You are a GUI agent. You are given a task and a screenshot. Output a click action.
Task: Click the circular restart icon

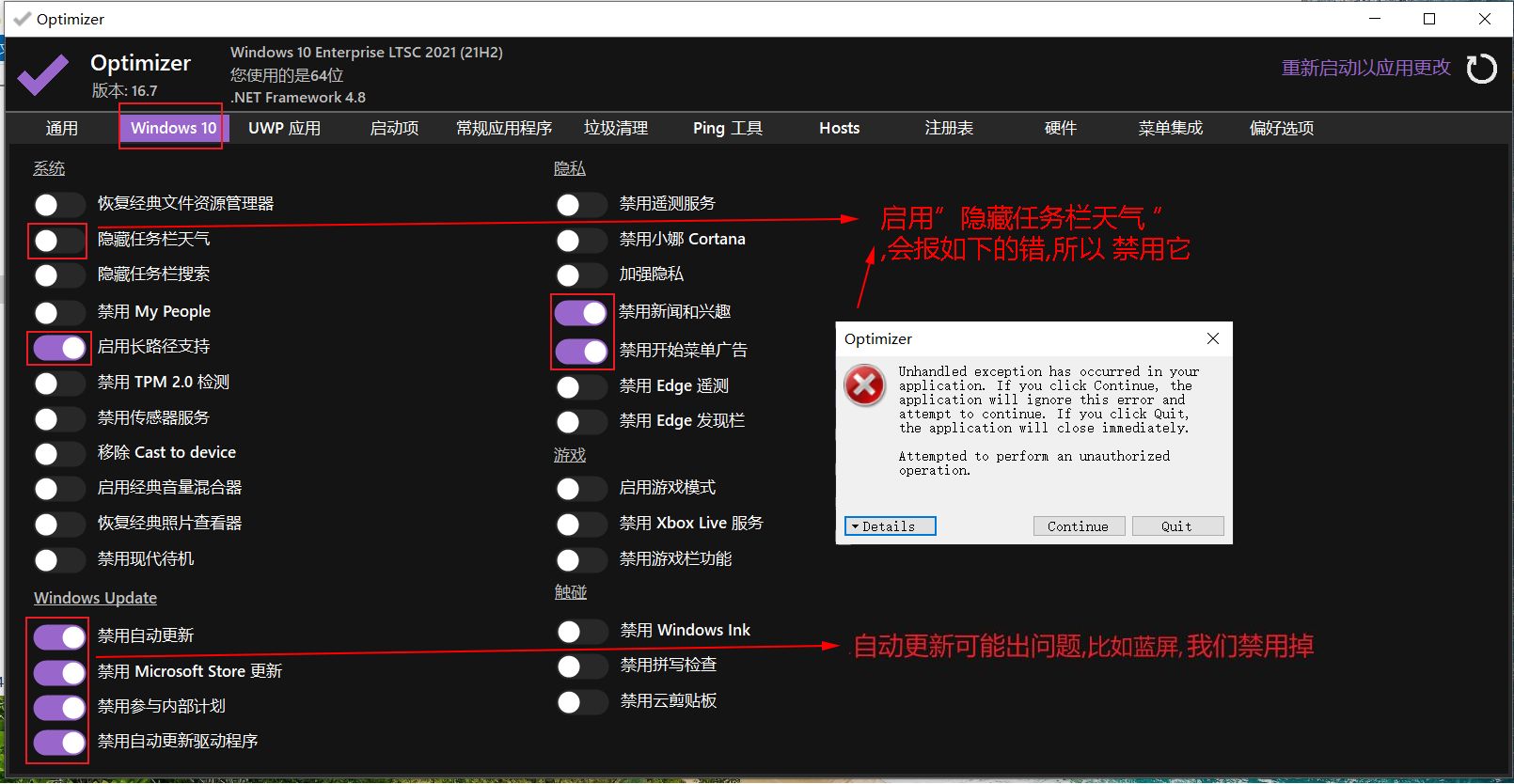click(x=1481, y=69)
